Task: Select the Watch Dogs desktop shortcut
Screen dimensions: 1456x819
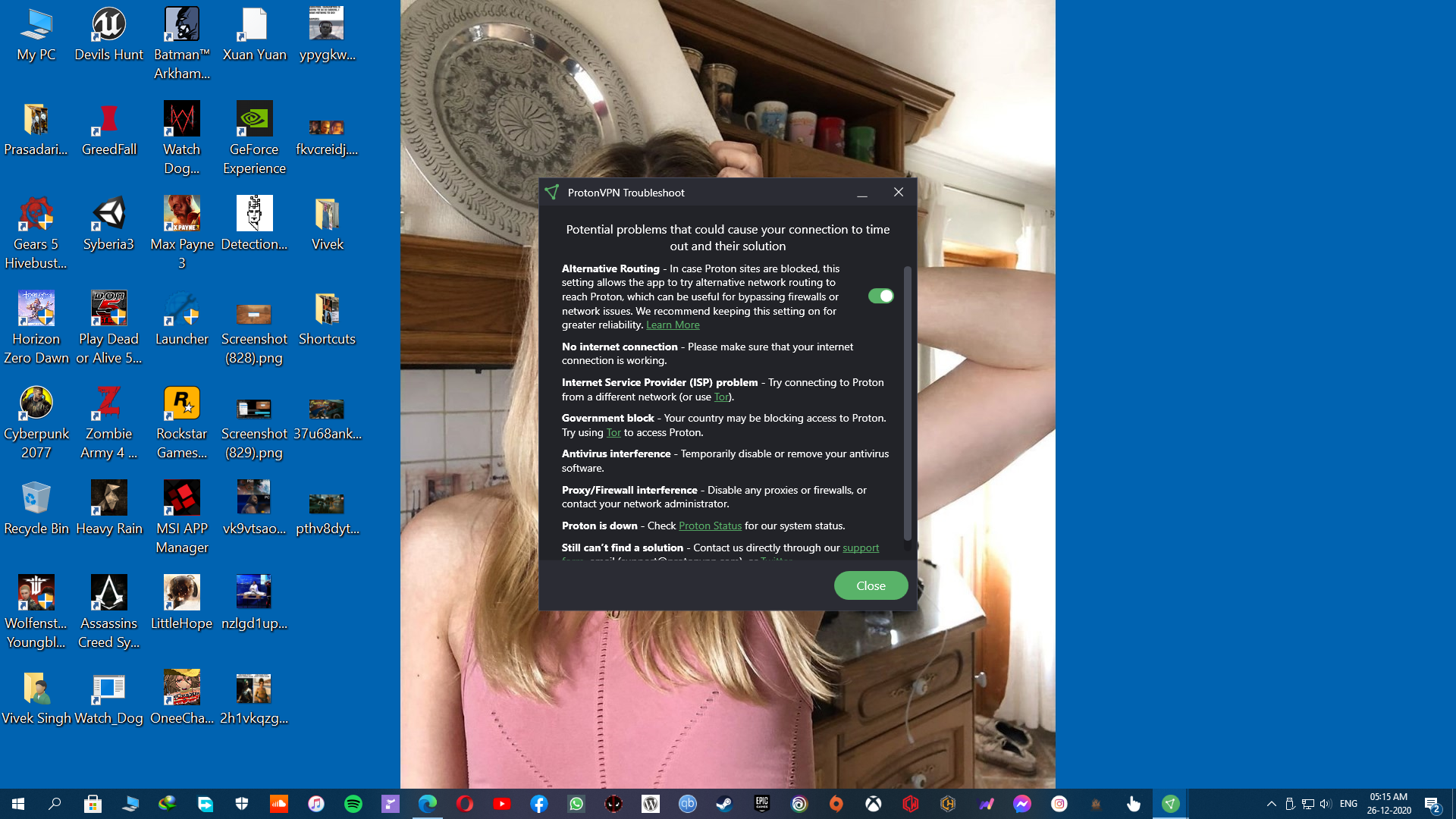Action: click(182, 139)
